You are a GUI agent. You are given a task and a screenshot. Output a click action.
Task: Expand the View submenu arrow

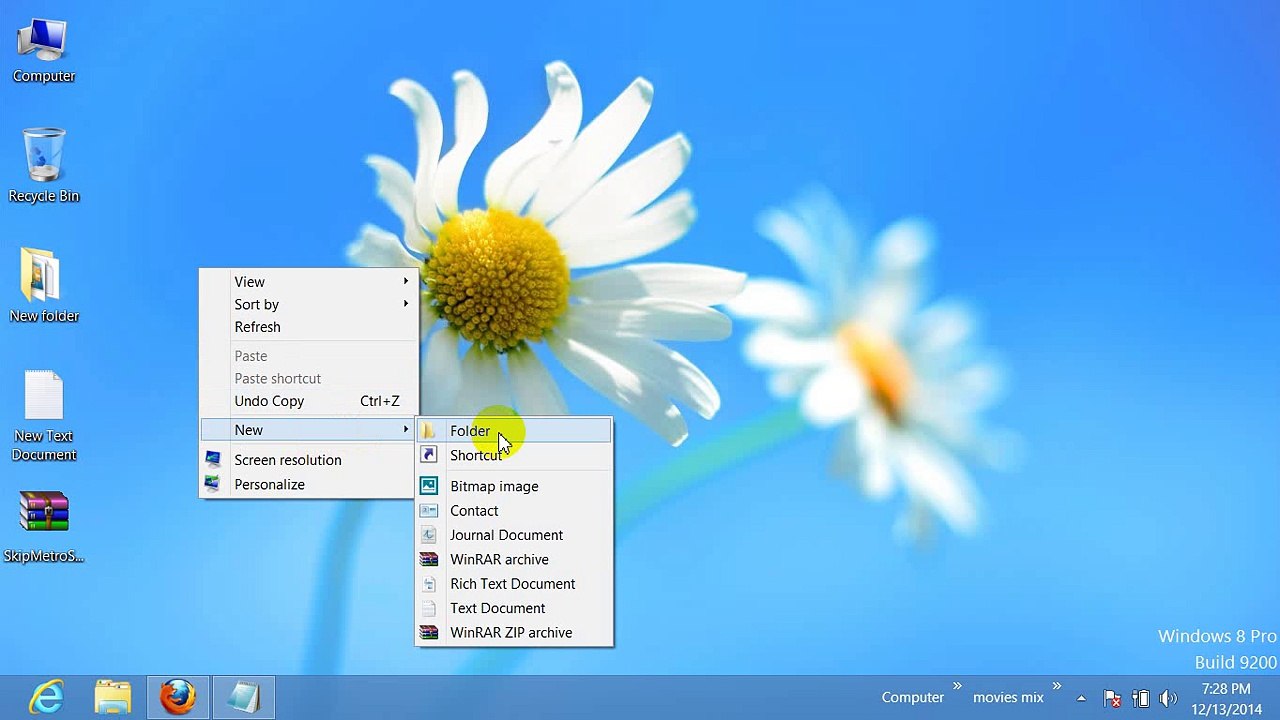coord(406,281)
